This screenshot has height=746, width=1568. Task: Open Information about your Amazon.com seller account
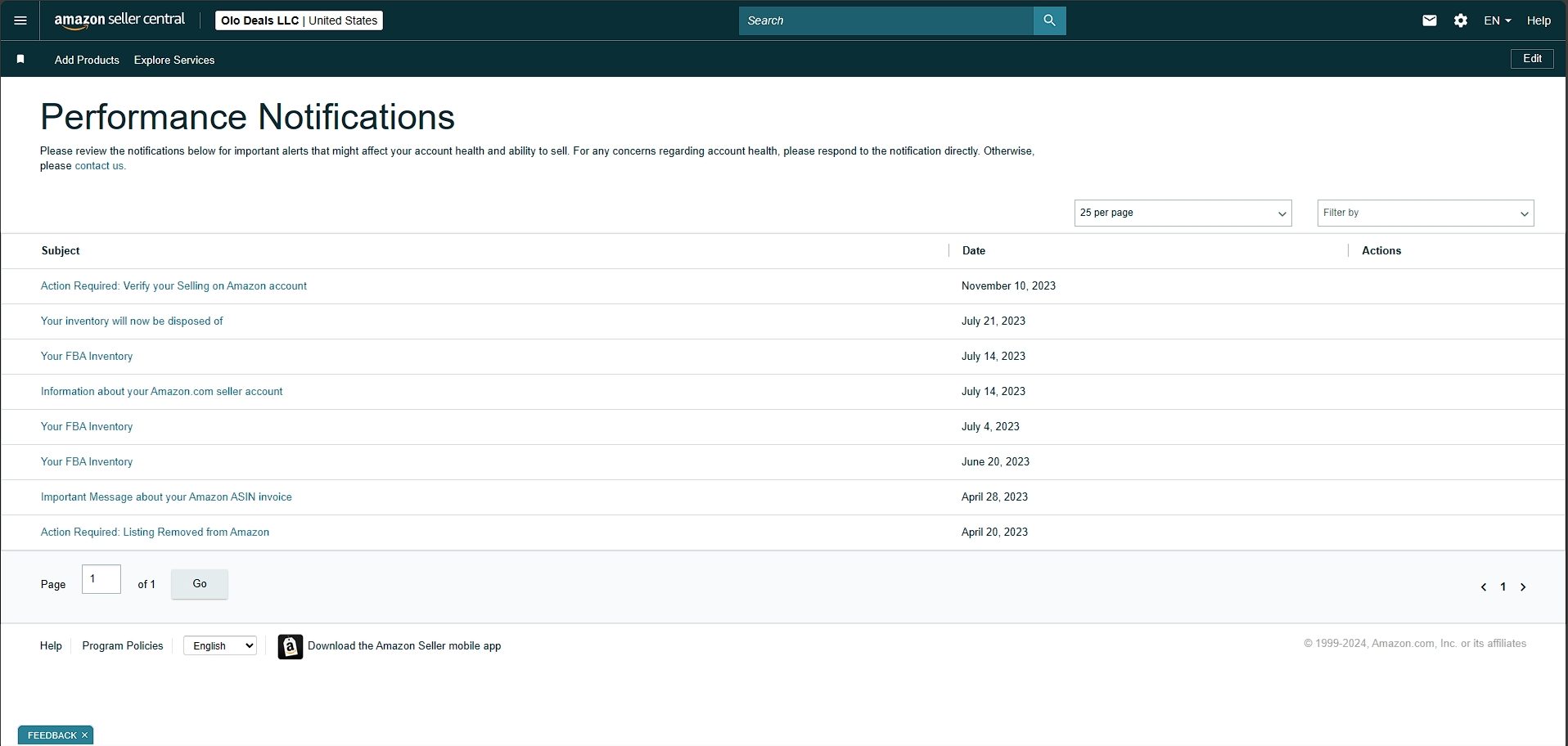click(x=161, y=392)
